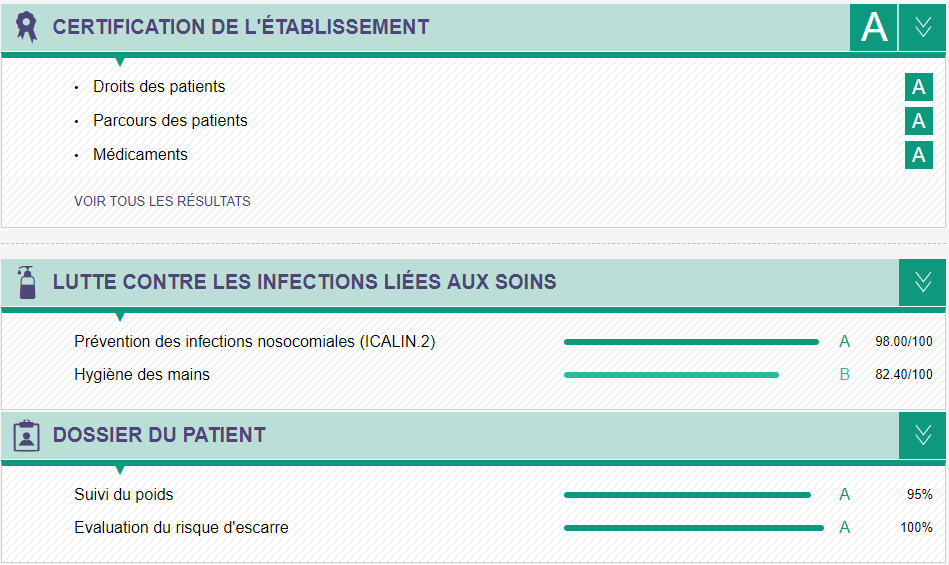
Task: Collapse the Dossier du patient section
Action: [922, 435]
